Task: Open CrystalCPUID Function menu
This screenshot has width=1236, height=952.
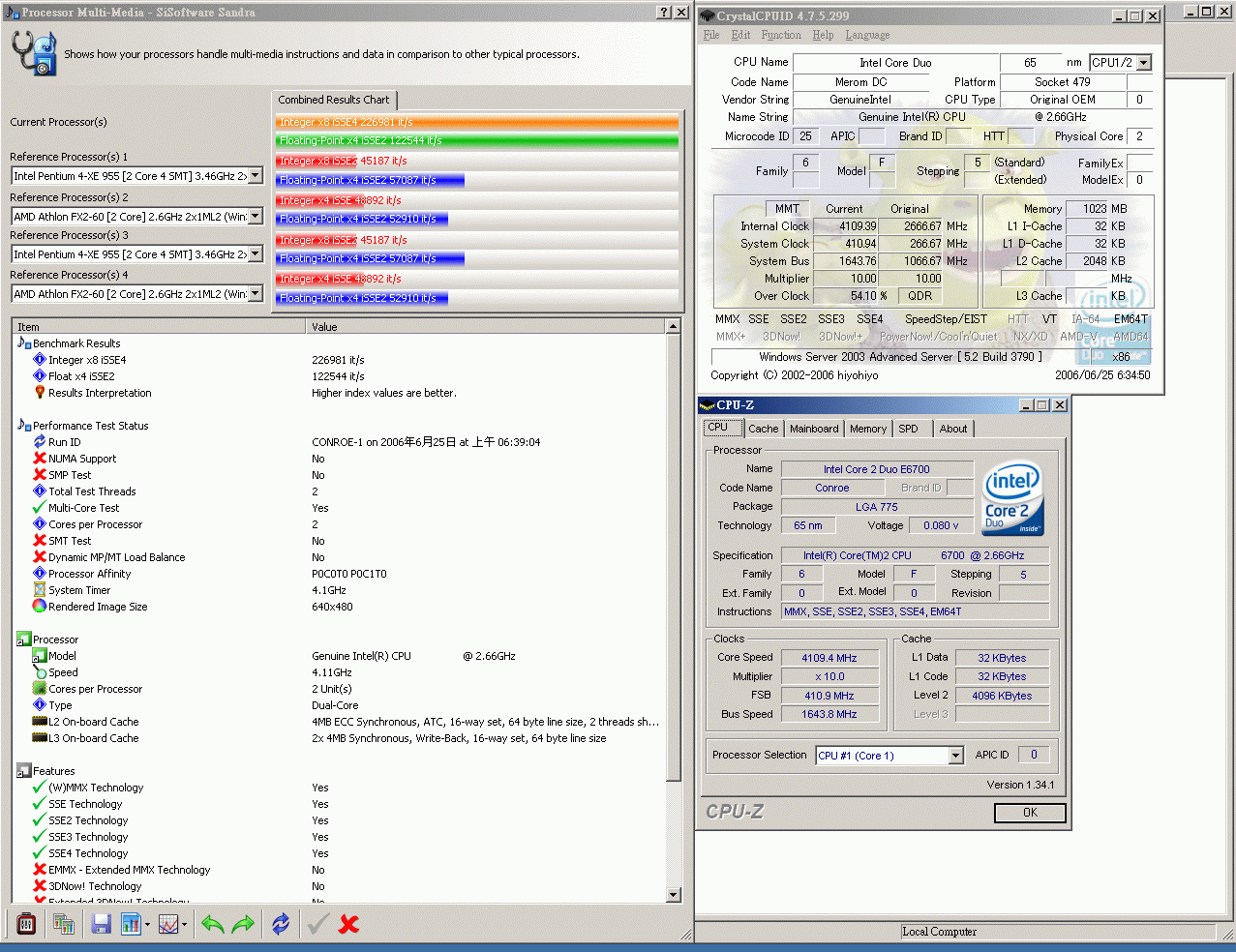Action: [x=781, y=35]
